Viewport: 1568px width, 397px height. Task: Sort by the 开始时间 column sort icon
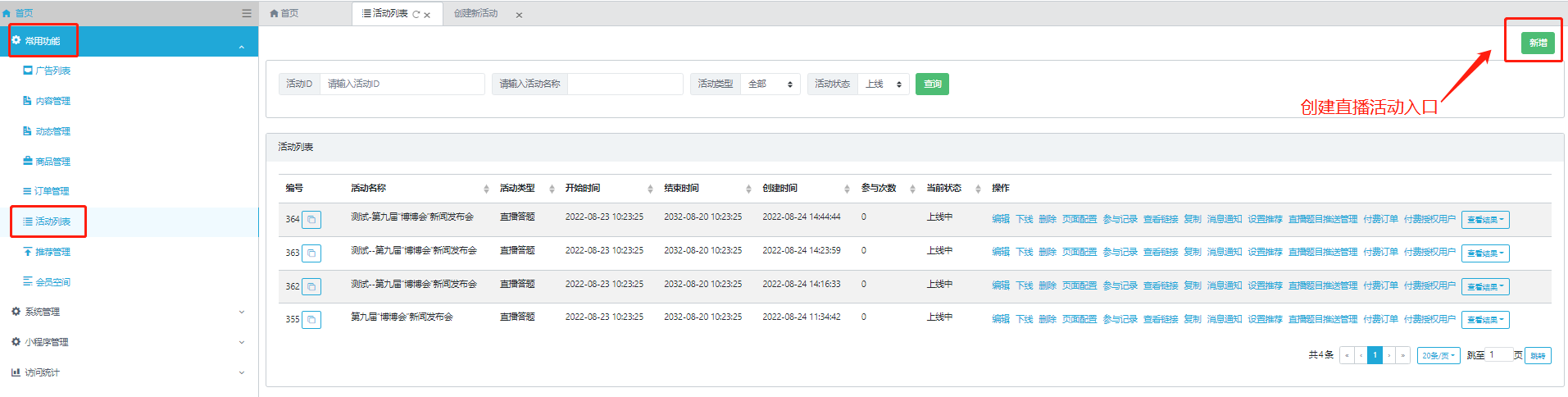(x=650, y=189)
